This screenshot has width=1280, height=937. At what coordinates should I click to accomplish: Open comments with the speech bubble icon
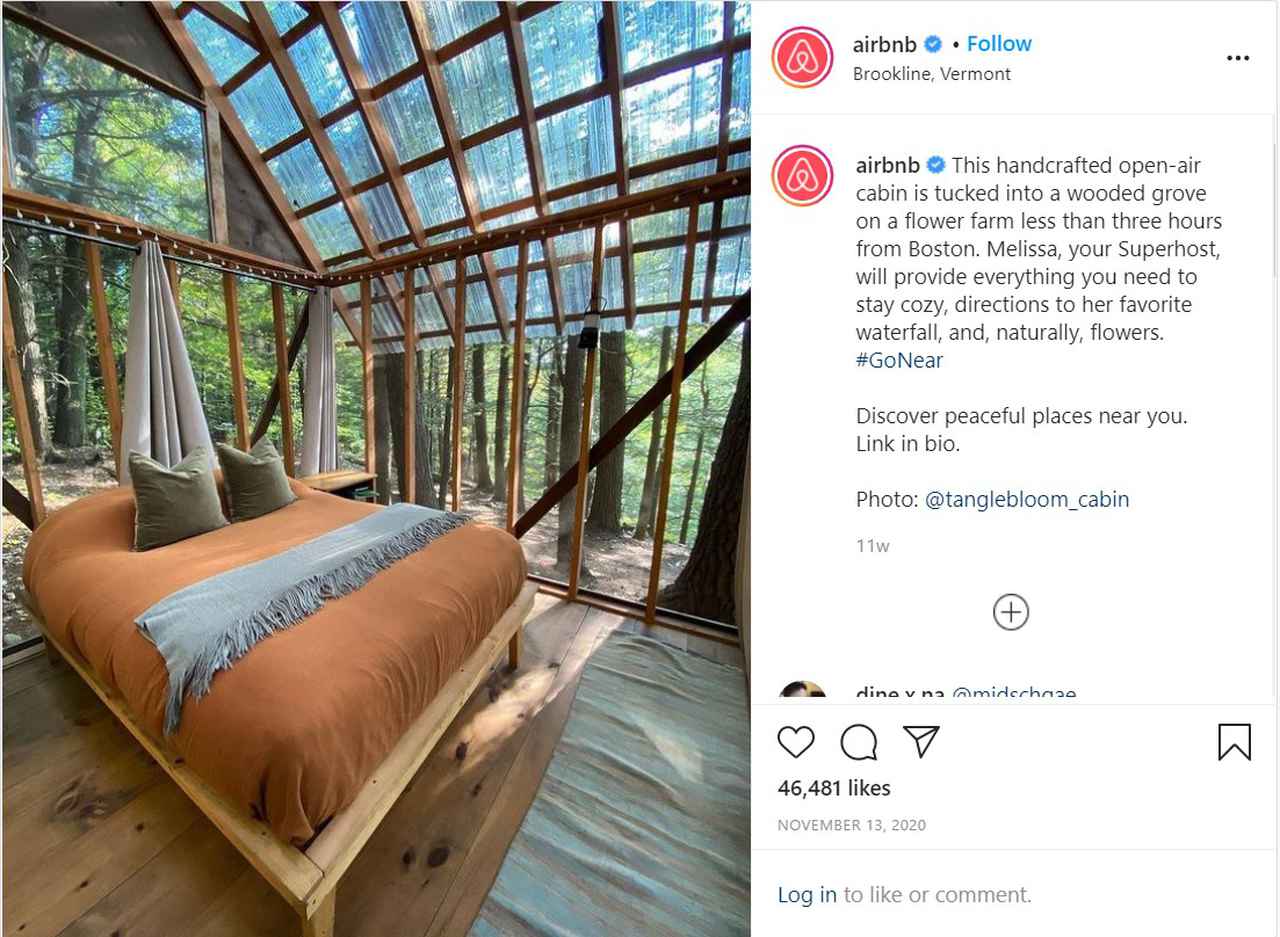pos(859,742)
